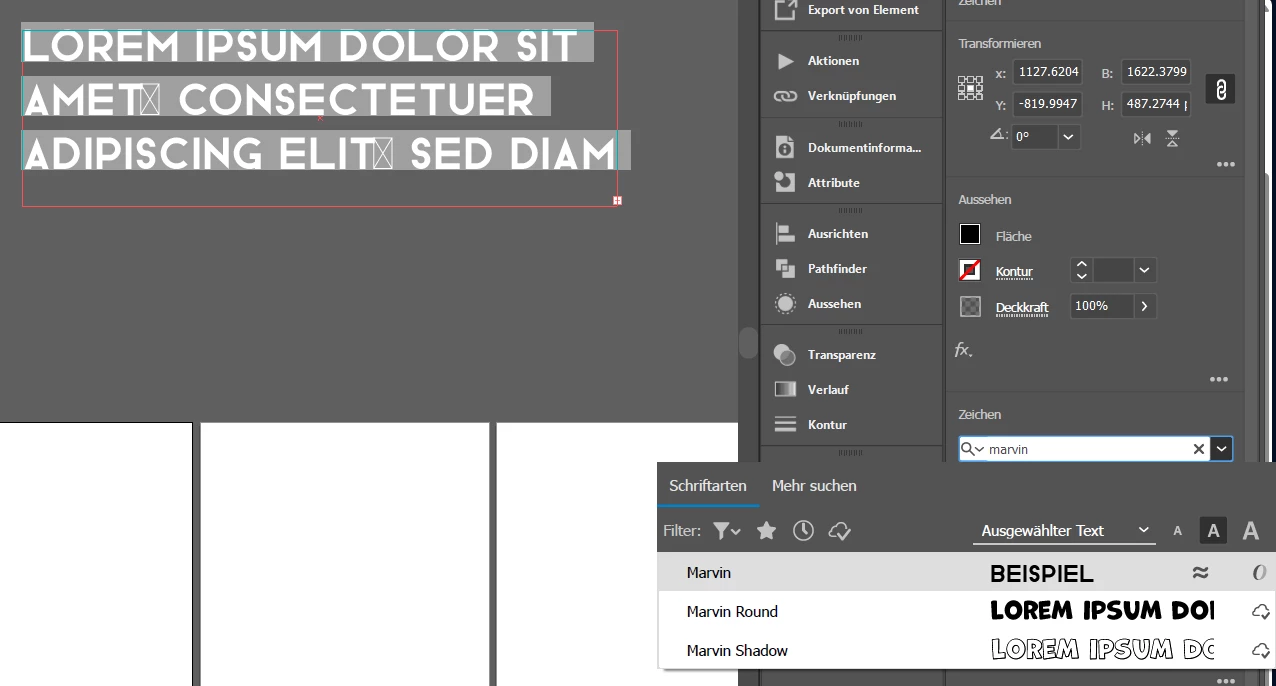Click the reference point locator grid
Screen dimensions: 1276x686
point(970,88)
